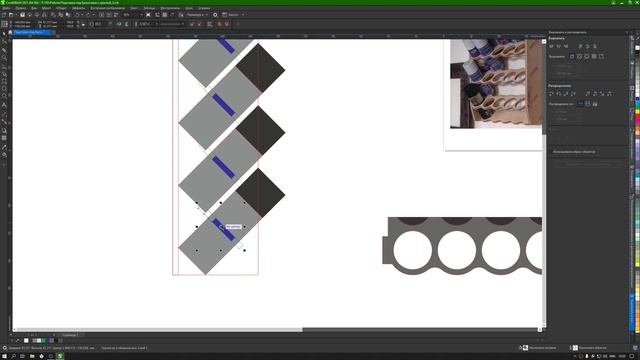Click the Save icon in standard toolbar
640x360 pixels.
point(22,15)
